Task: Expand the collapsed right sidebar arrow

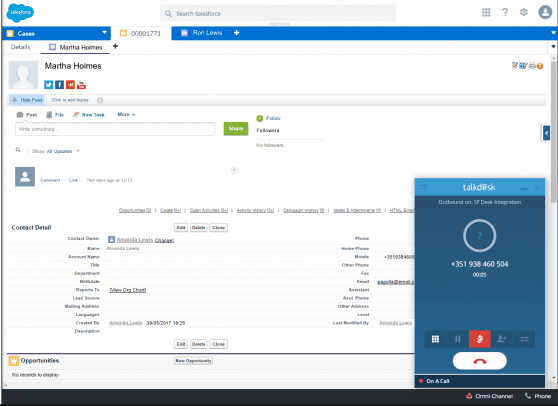Action: point(546,133)
